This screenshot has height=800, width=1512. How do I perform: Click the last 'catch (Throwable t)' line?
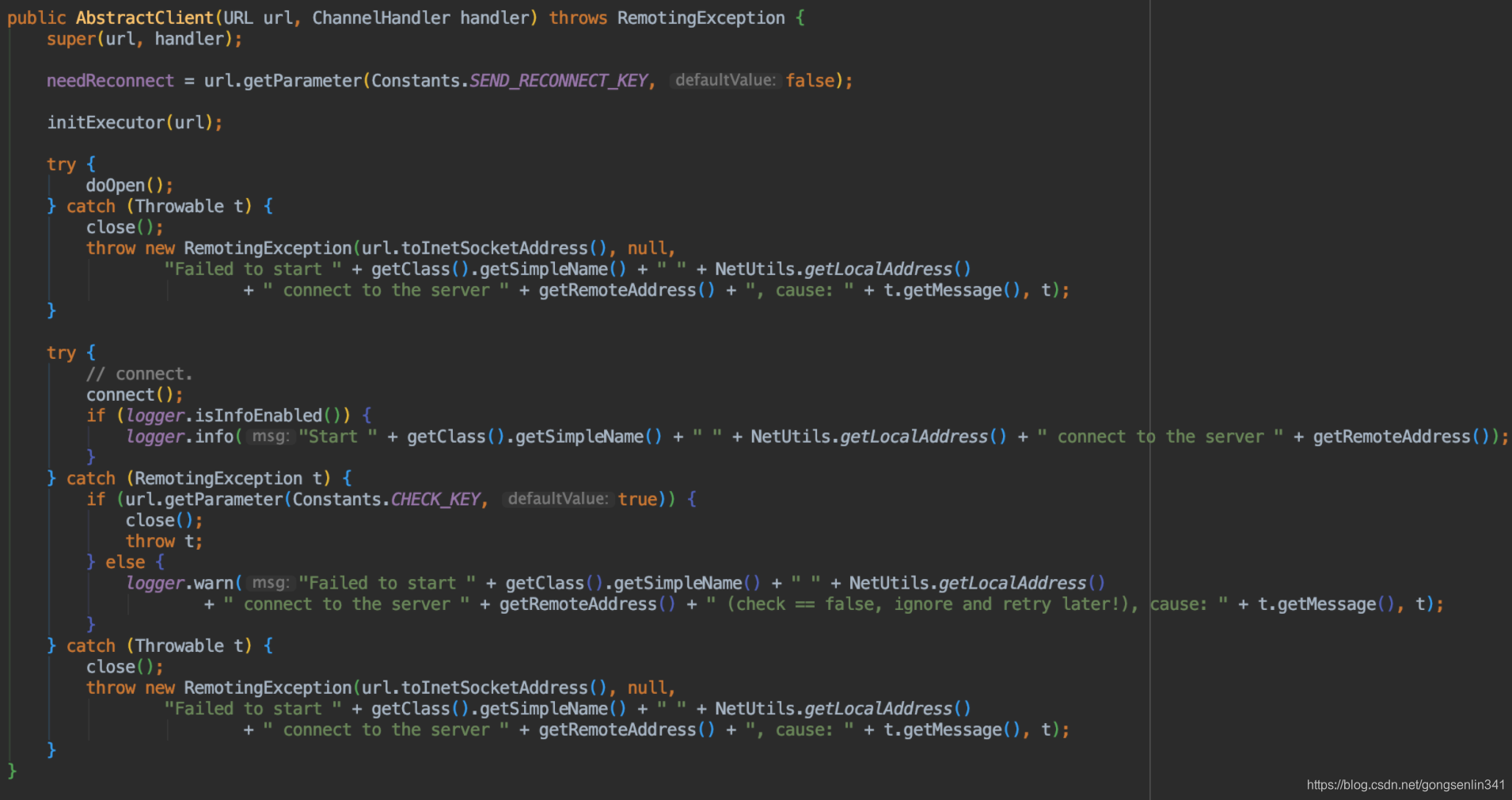pyautogui.click(x=160, y=646)
